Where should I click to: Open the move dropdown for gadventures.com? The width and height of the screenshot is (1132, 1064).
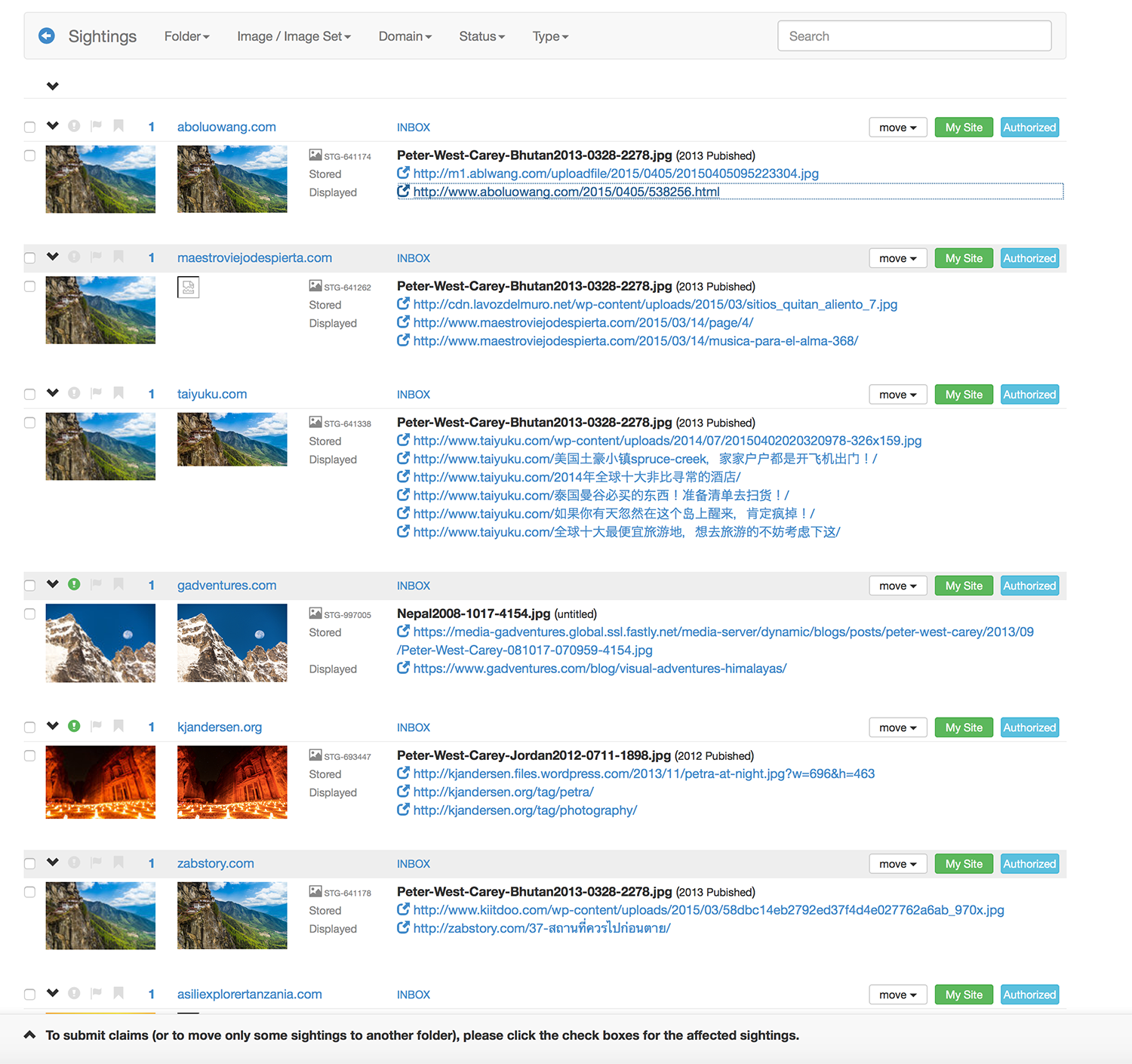click(x=898, y=586)
